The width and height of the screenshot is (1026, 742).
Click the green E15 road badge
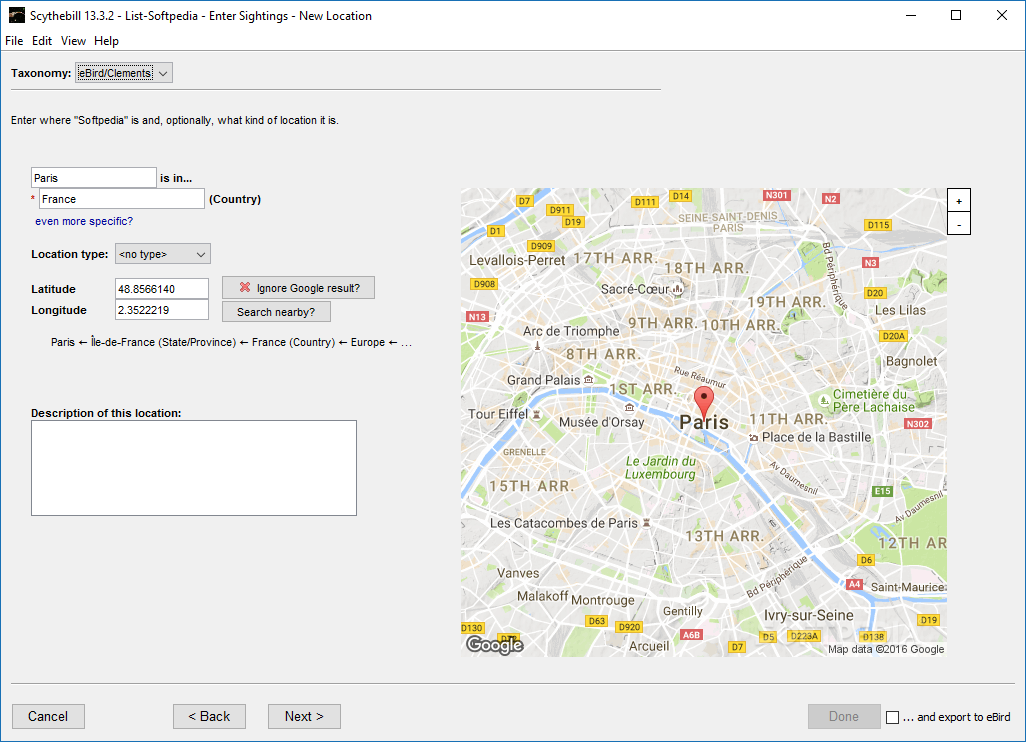[x=883, y=491]
